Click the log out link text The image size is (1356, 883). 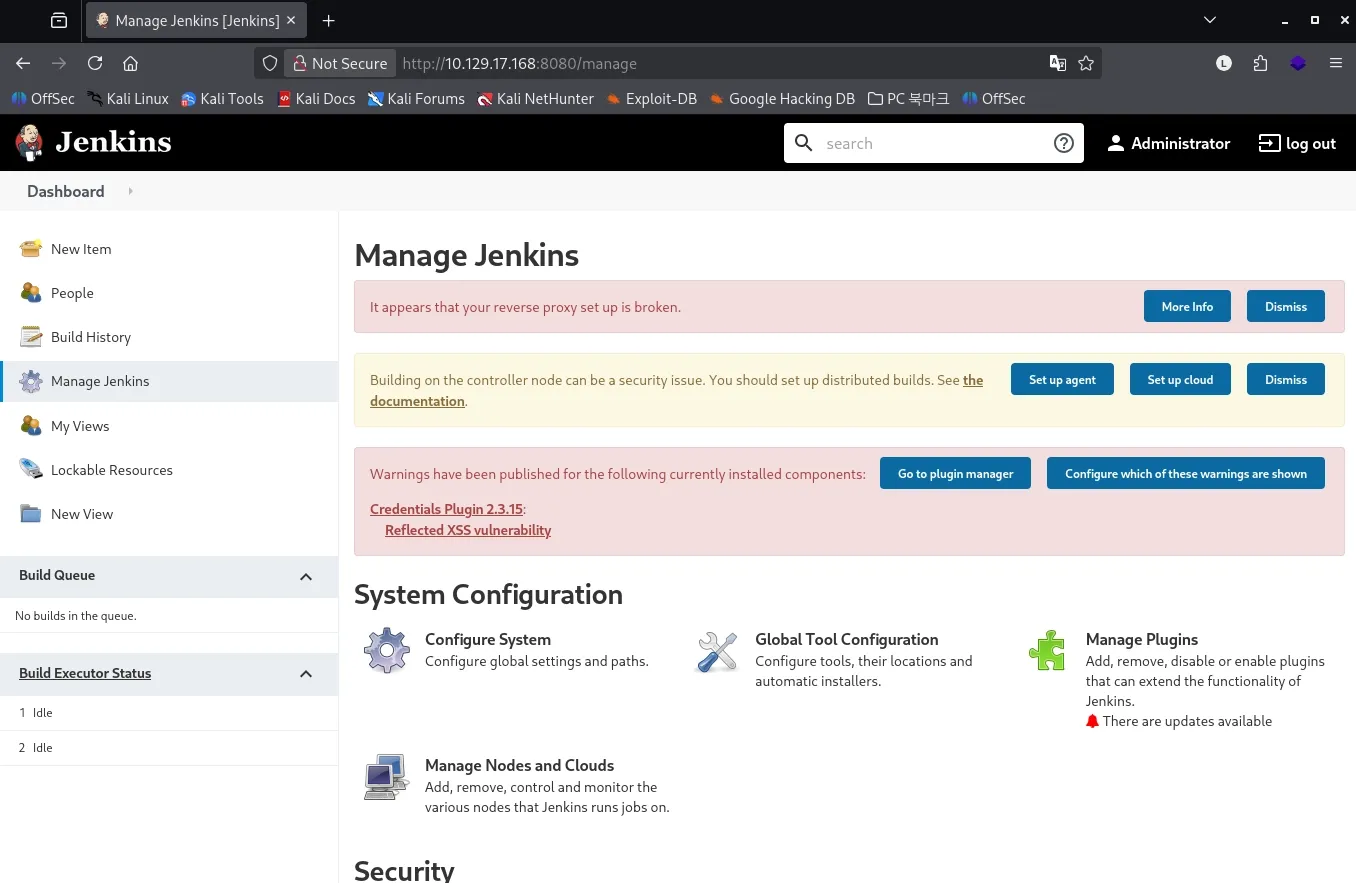tap(1311, 143)
